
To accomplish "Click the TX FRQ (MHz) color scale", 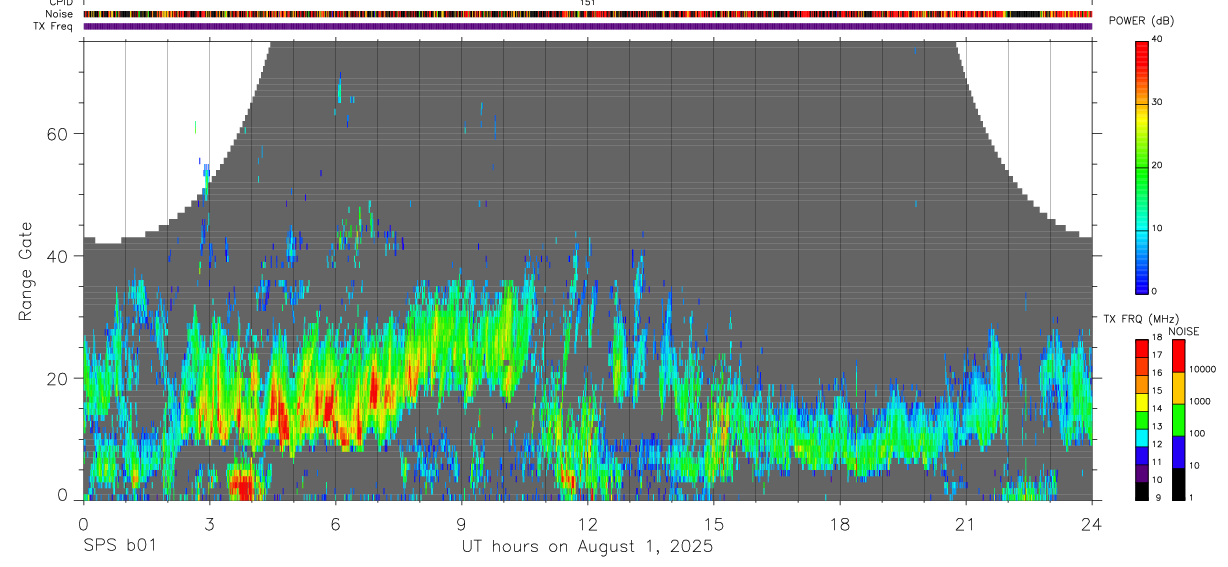I will [x=1141, y=419].
